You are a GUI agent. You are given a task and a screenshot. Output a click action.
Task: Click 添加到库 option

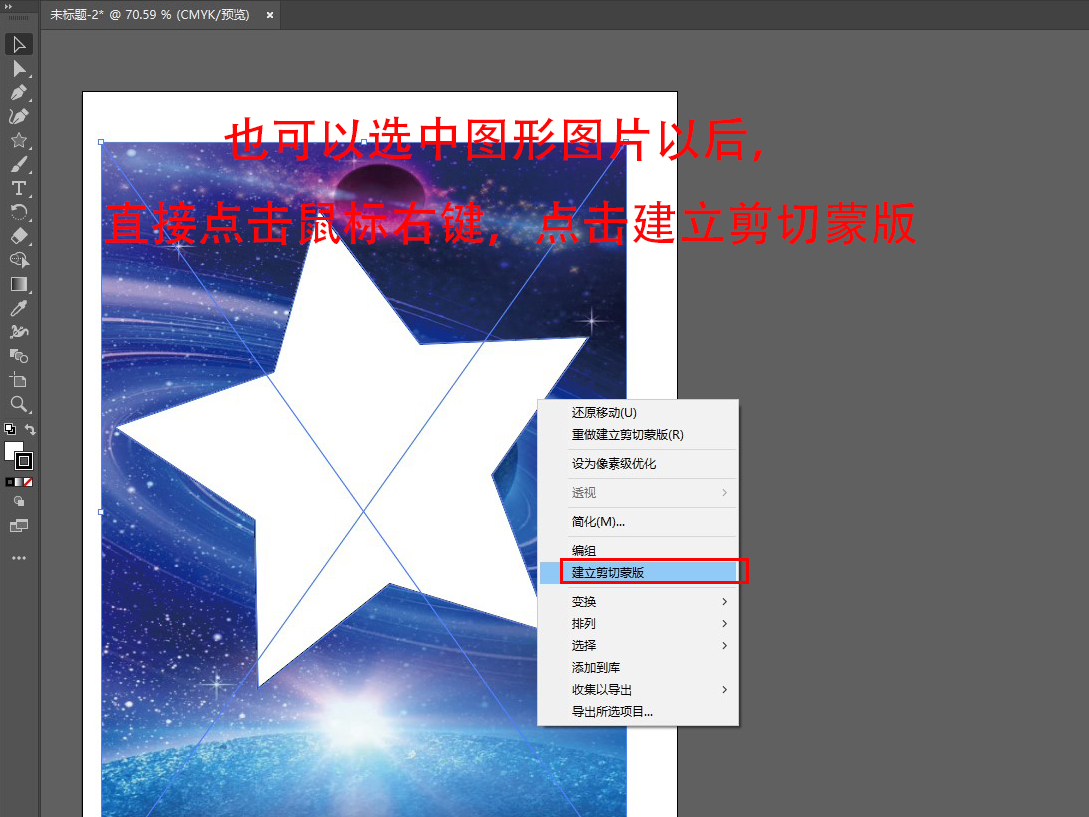pyautogui.click(x=596, y=668)
